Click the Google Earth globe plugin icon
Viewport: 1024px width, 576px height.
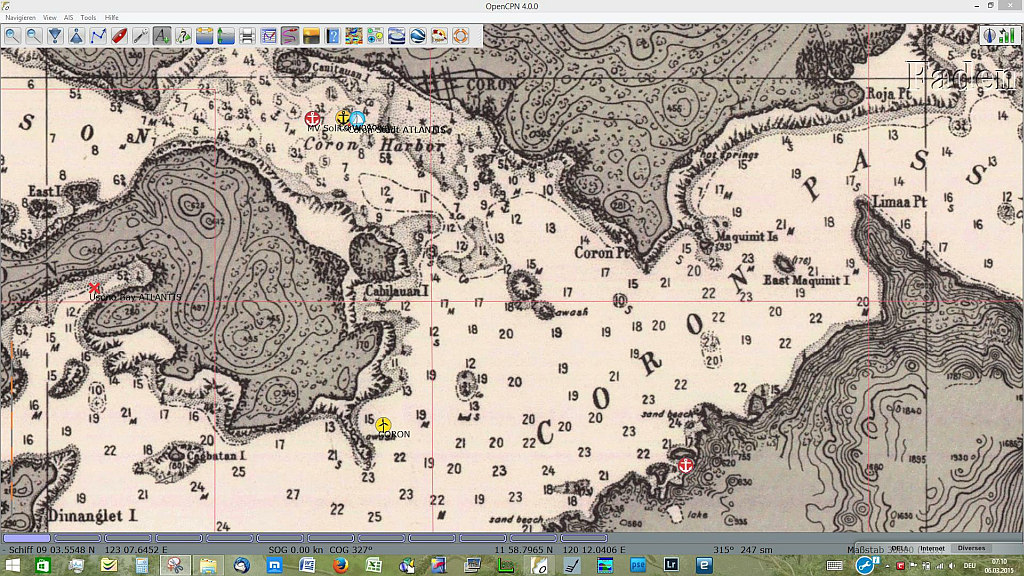coord(418,36)
